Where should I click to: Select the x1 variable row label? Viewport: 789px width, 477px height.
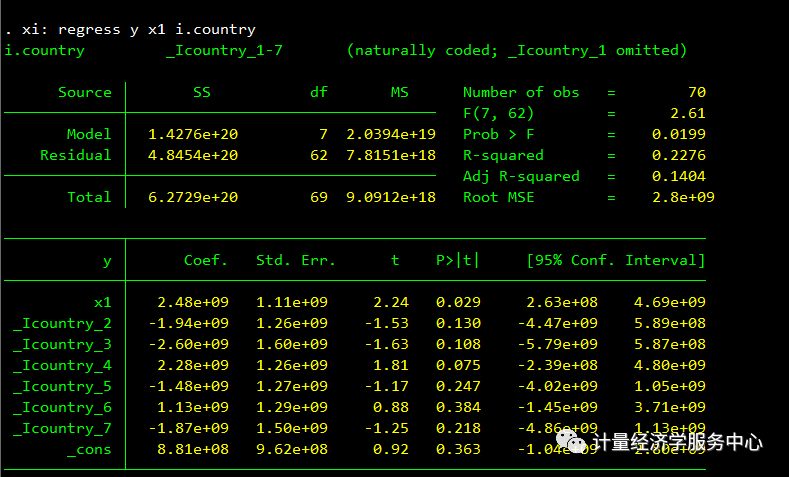point(103,302)
